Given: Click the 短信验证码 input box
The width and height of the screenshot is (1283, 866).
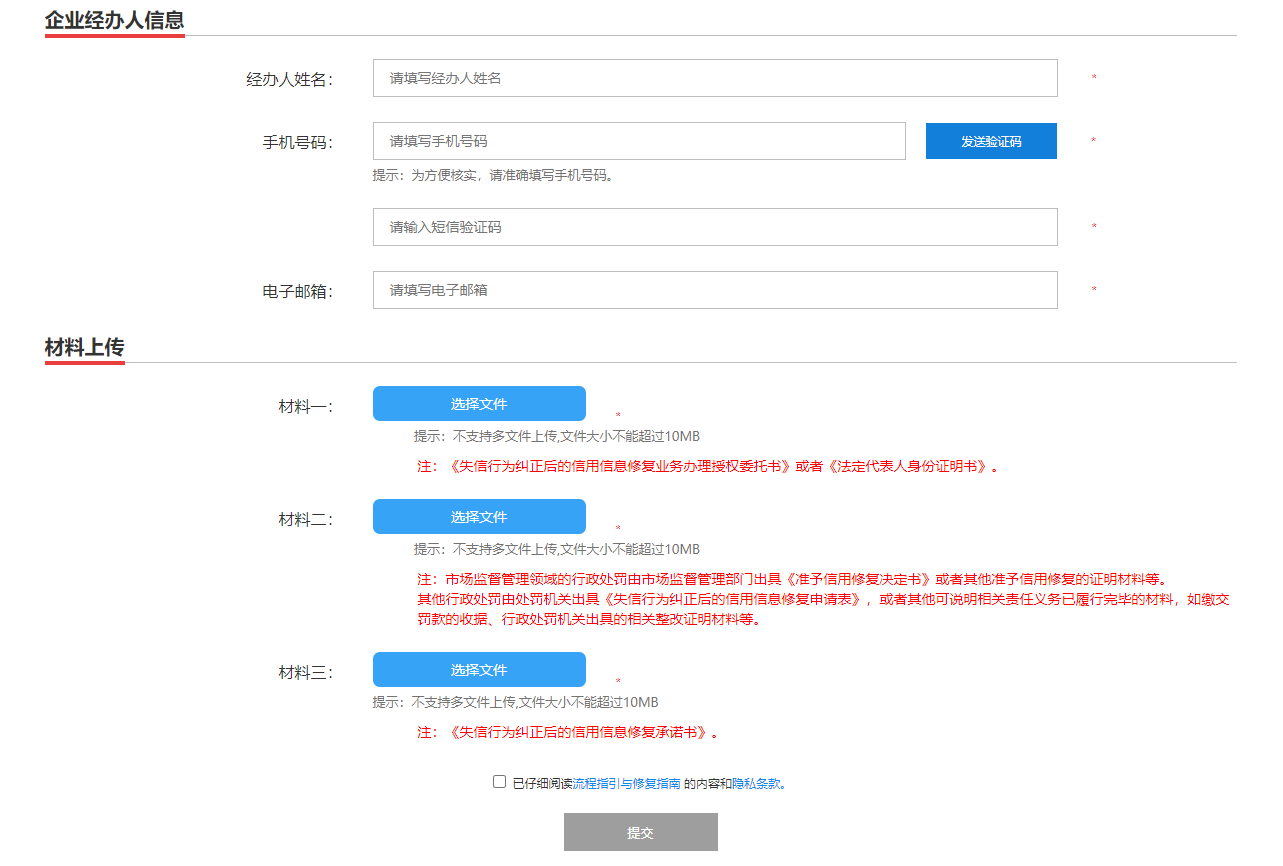Looking at the screenshot, I should [x=714, y=227].
